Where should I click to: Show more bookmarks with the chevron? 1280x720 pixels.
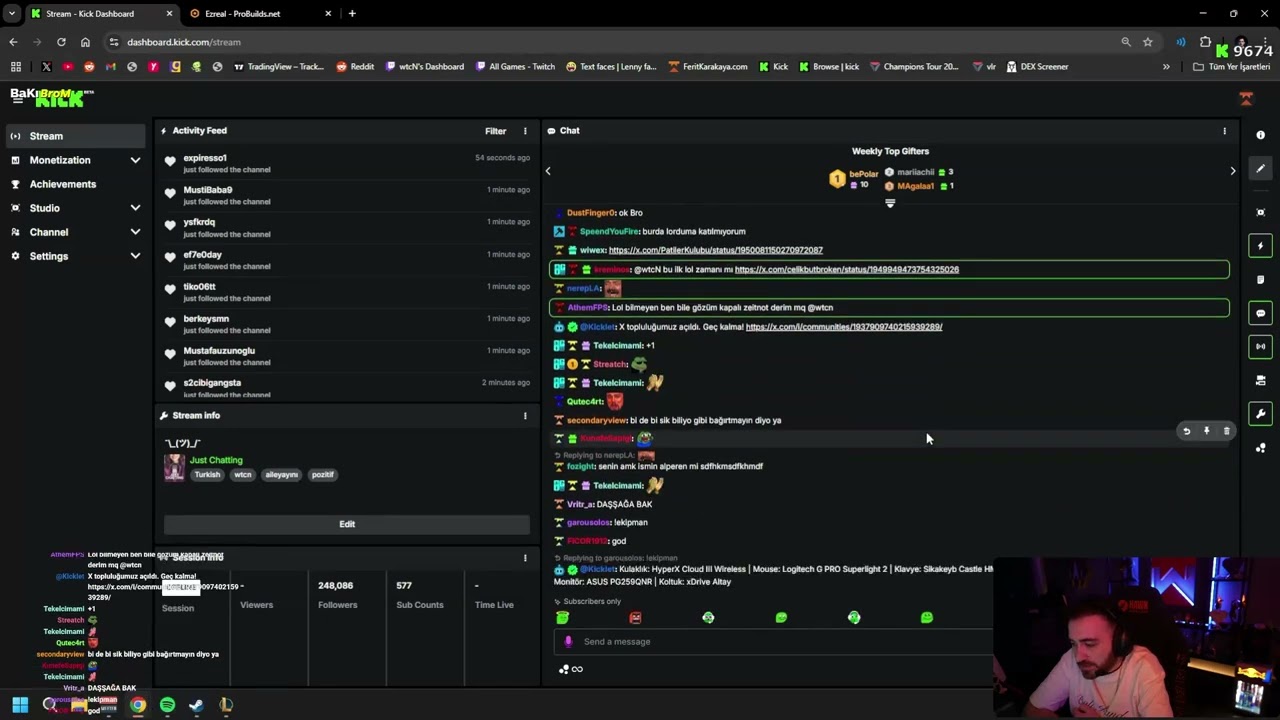tap(1166, 67)
